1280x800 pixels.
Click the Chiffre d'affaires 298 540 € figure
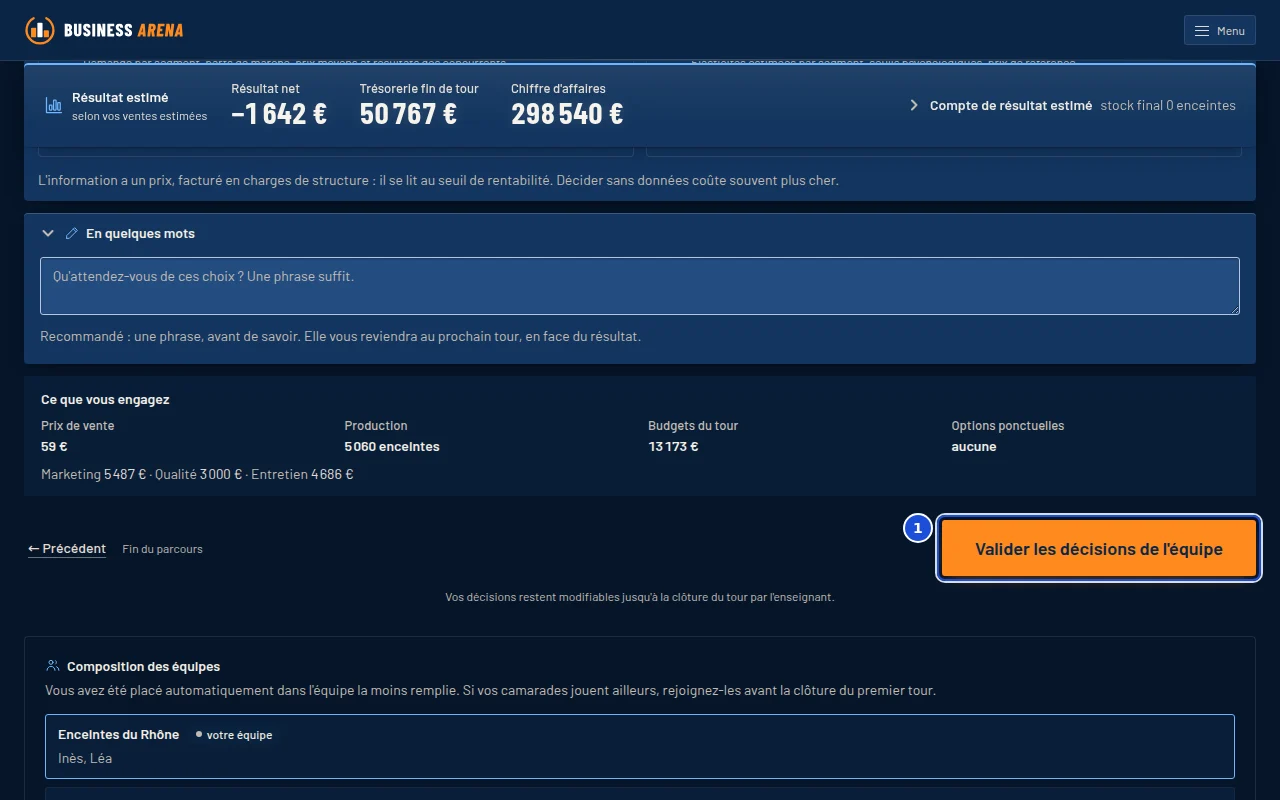(567, 114)
